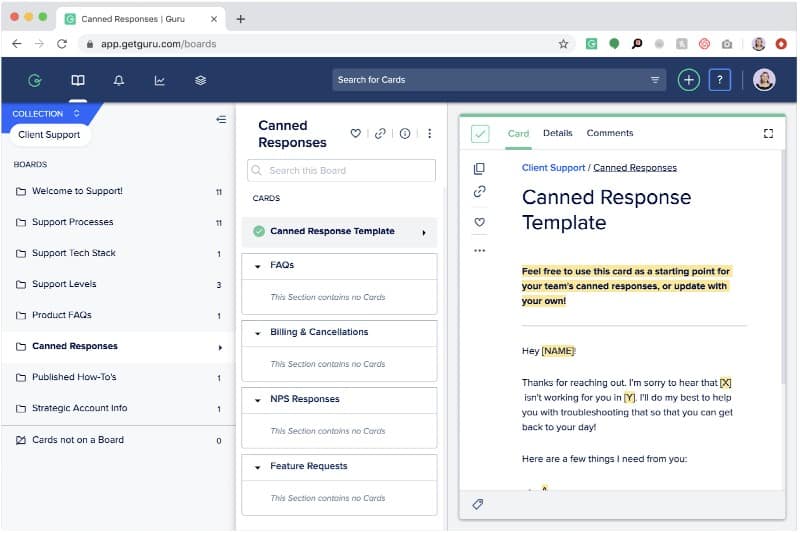Copy the card content icon
The width and height of the screenshot is (800, 533).
tap(479, 168)
